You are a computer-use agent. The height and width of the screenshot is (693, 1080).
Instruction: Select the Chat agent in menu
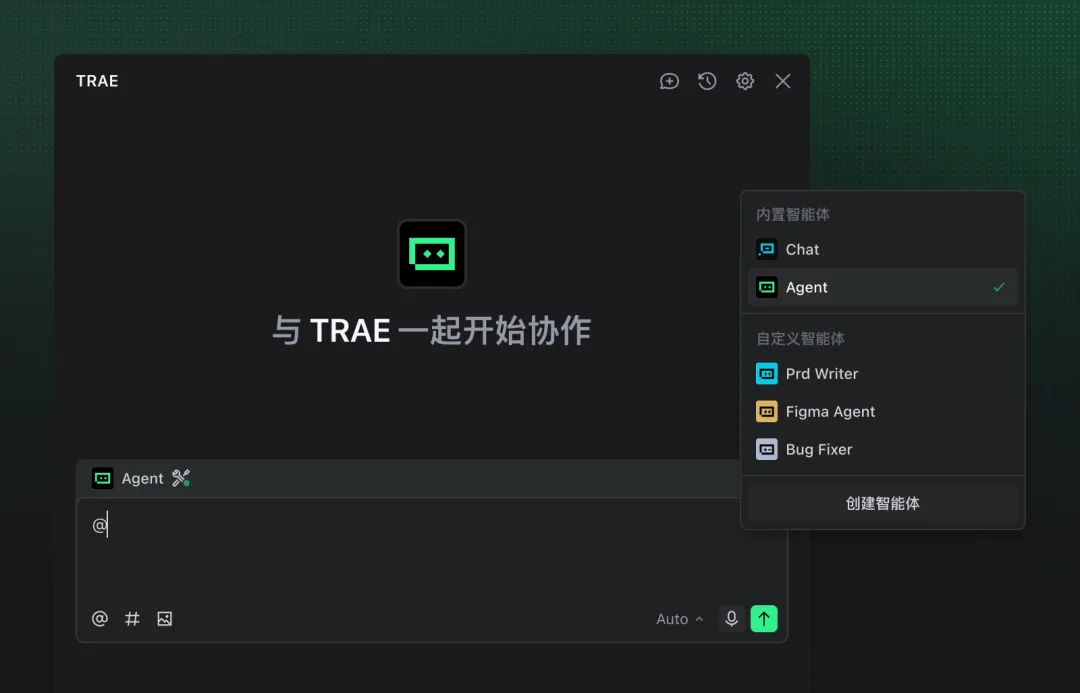[x=882, y=249]
